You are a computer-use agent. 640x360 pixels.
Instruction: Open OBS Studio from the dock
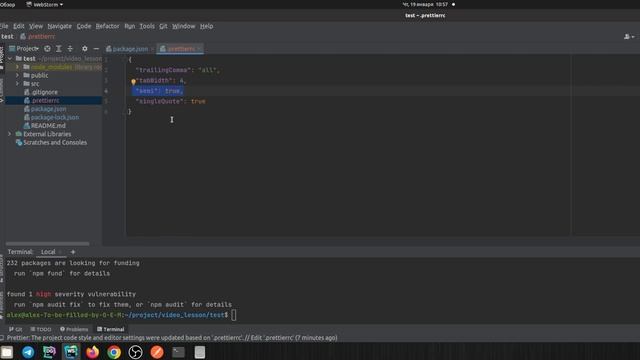tap(136, 352)
